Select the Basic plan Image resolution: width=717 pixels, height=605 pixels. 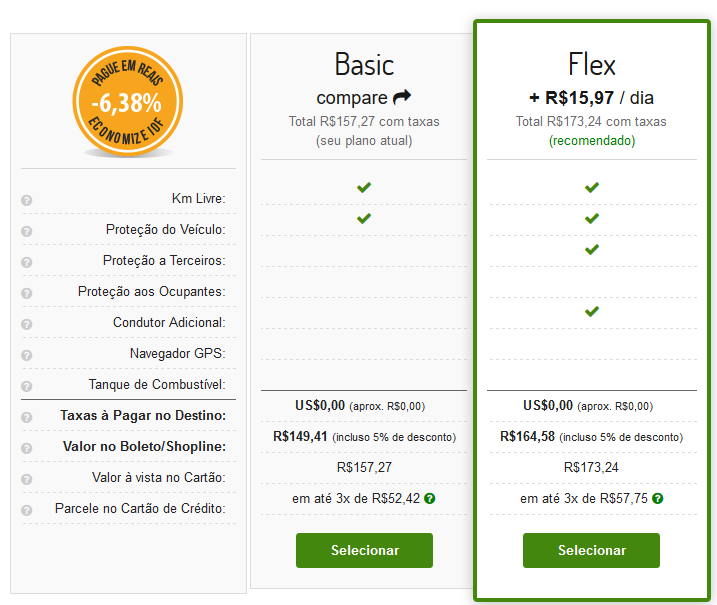click(x=364, y=550)
